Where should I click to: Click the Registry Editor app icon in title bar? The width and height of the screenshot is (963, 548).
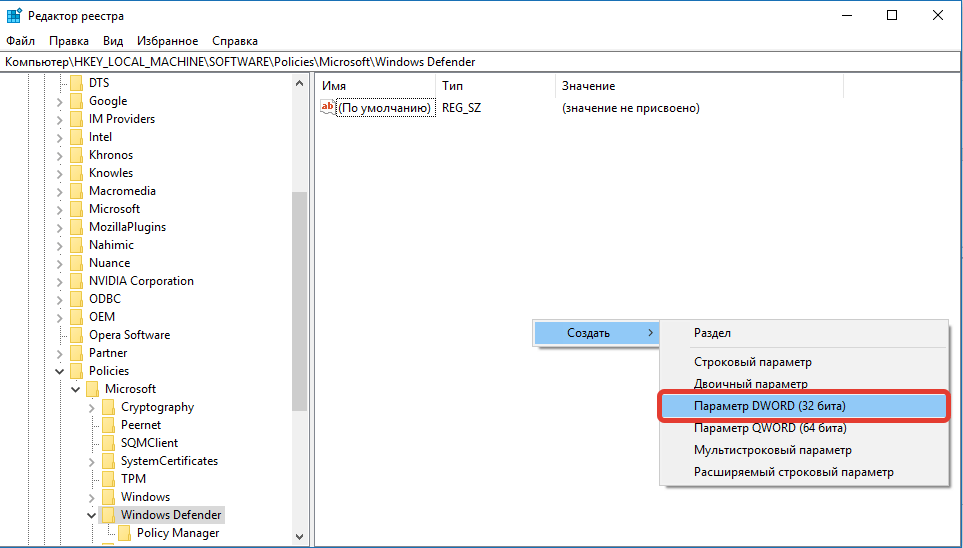[x=14, y=15]
